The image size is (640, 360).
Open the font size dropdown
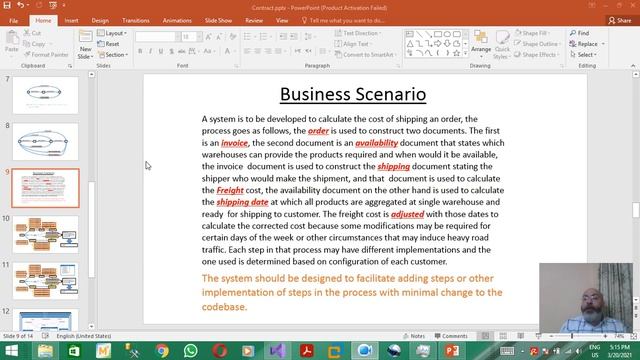tap(199, 37)
